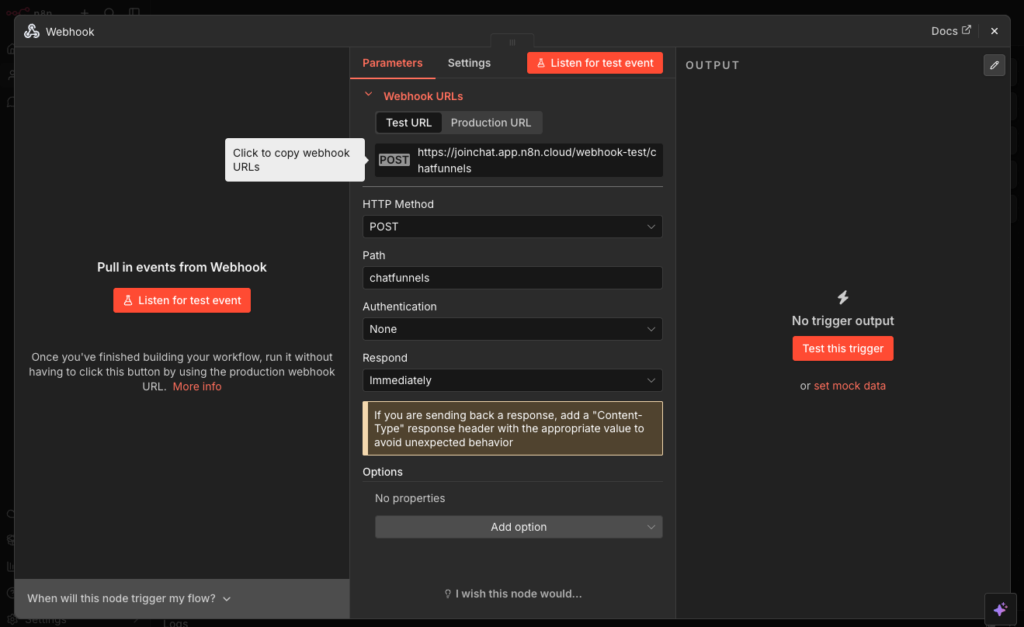The image size is (1024, 627).
Task: Close the Webhook node panel
Action: pyautogui.click(x=994, y=31)
